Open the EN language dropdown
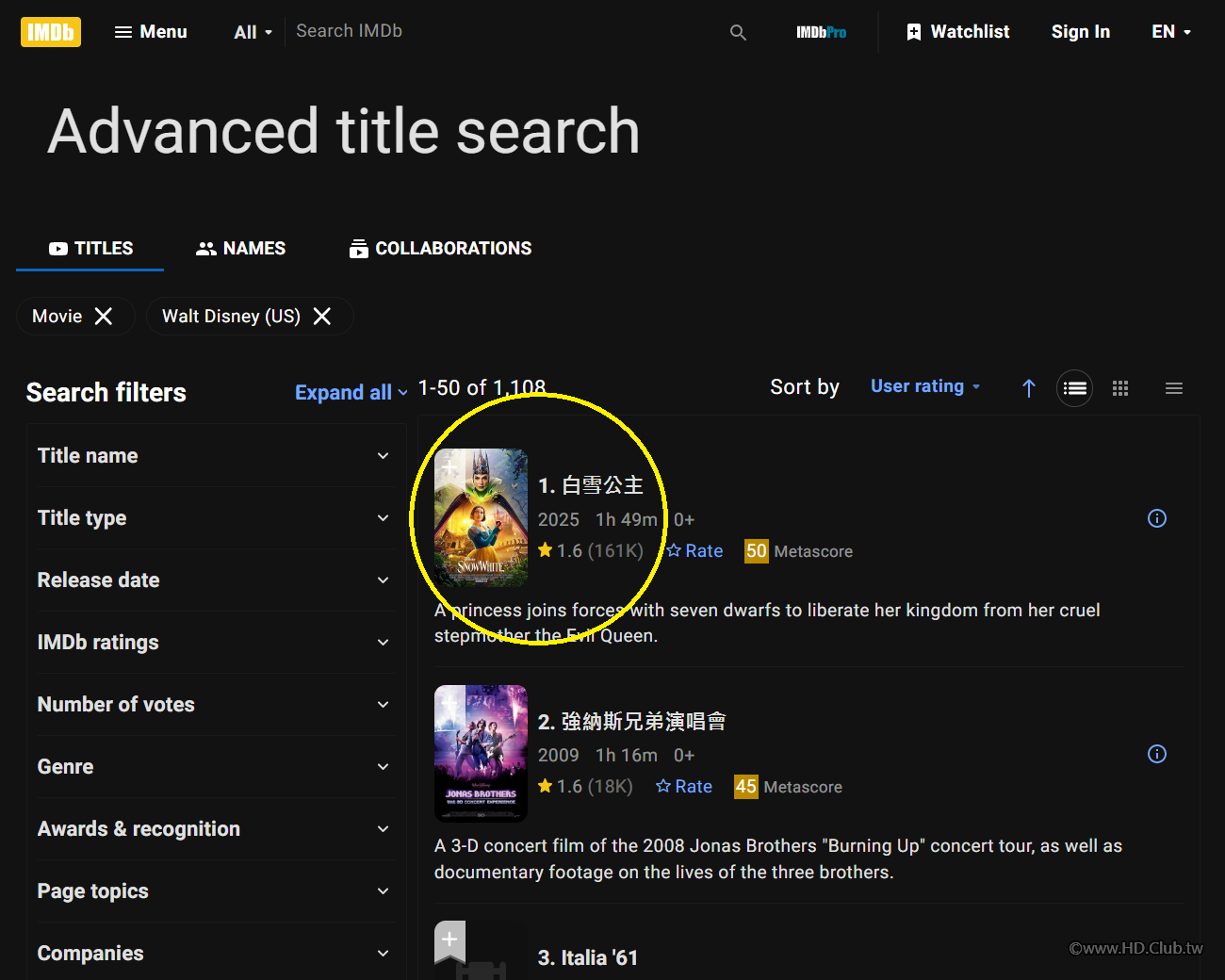Screen dimensions: 1225x980 pyautogui.click(x=1171, y=32)
